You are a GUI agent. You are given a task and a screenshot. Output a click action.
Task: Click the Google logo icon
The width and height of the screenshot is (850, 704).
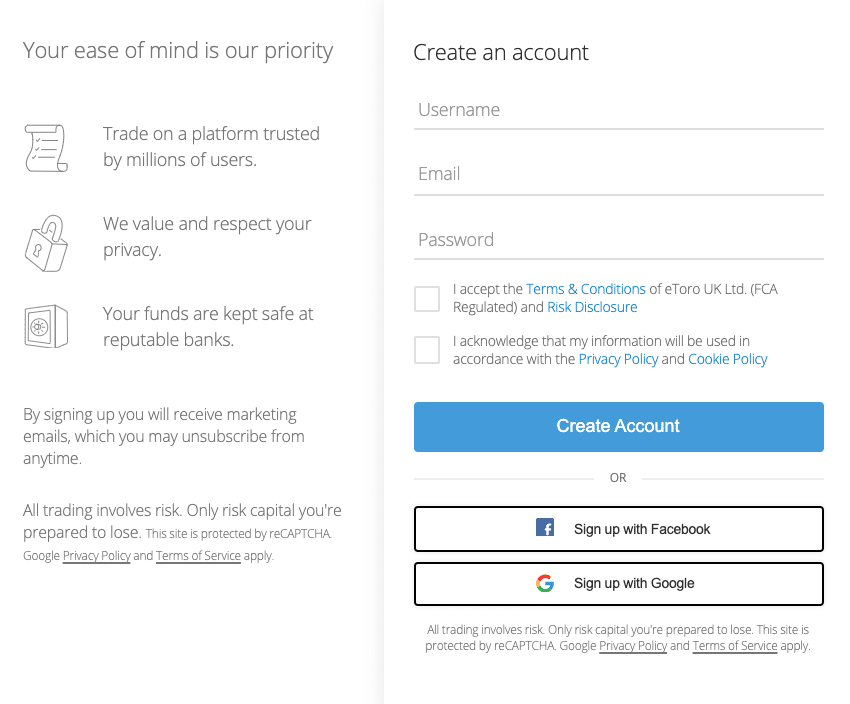(546, 583)
